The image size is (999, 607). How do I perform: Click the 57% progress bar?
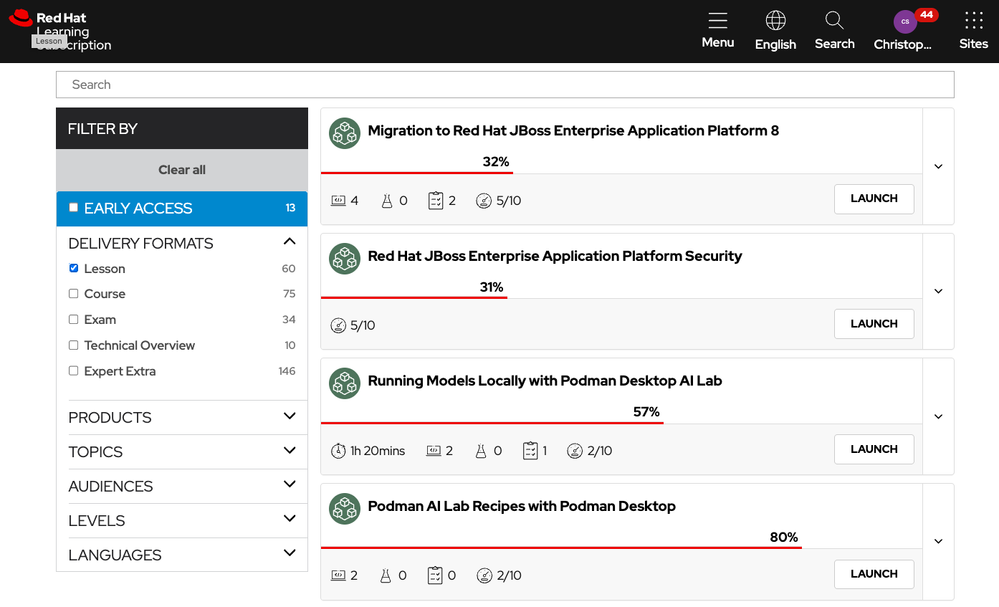492,423
